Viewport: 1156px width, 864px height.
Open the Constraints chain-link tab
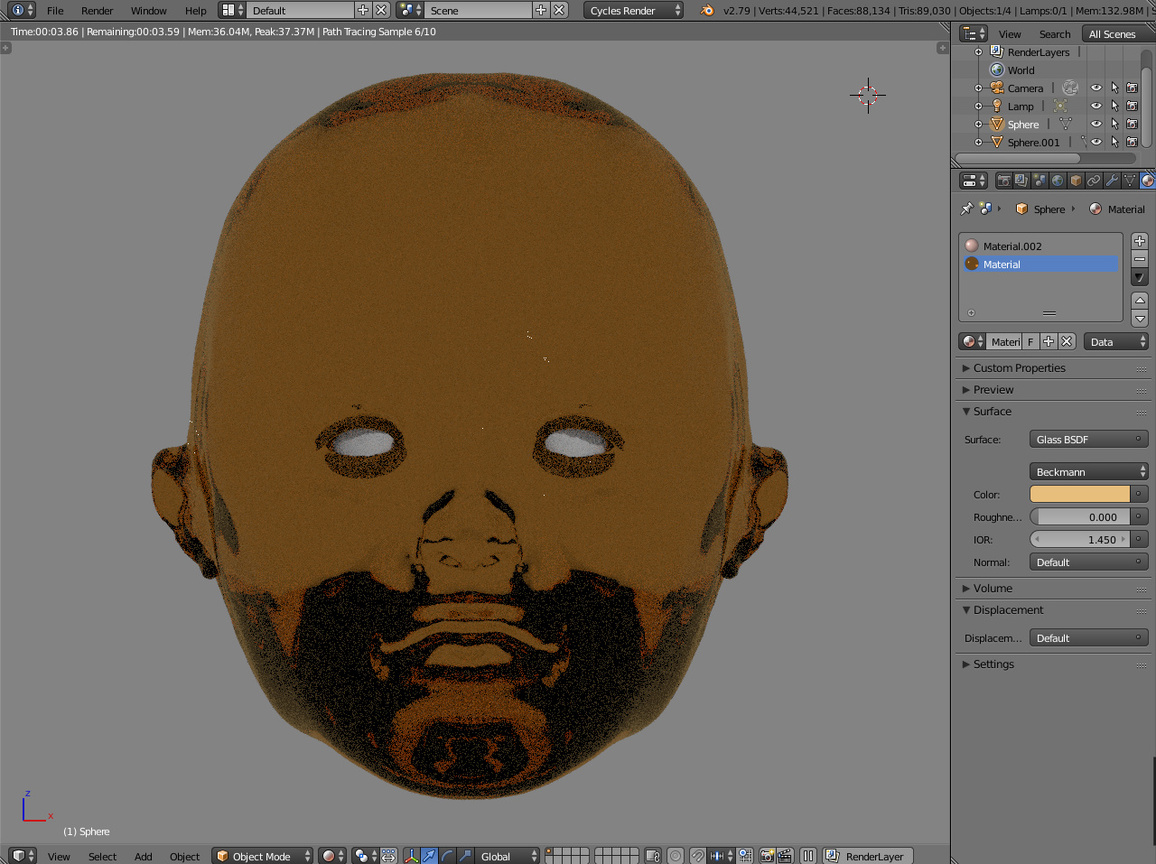[1093, 181]
